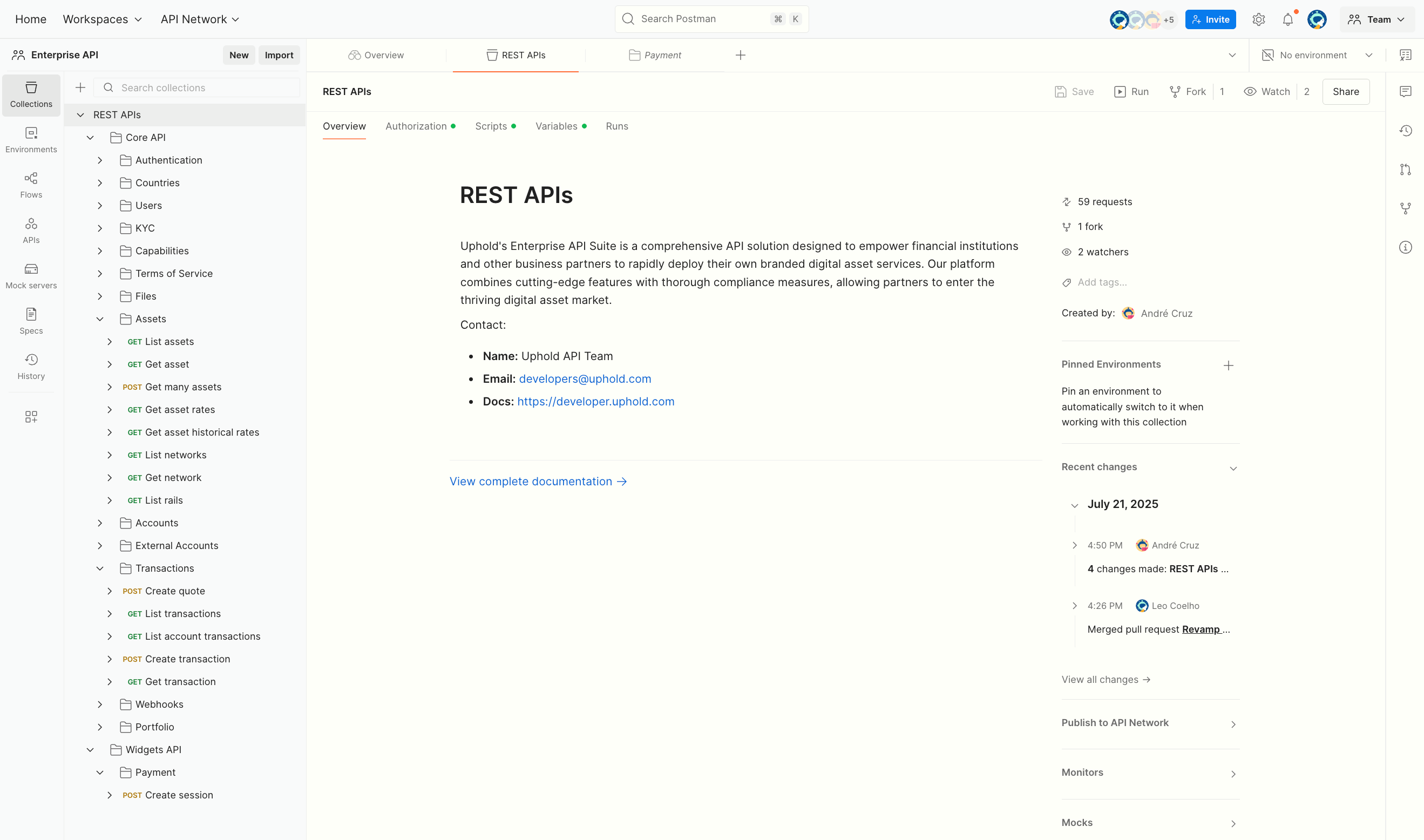
Task: Open the tabs overflow chevron
Action: pyautogui.click(x=1232, y=55)
